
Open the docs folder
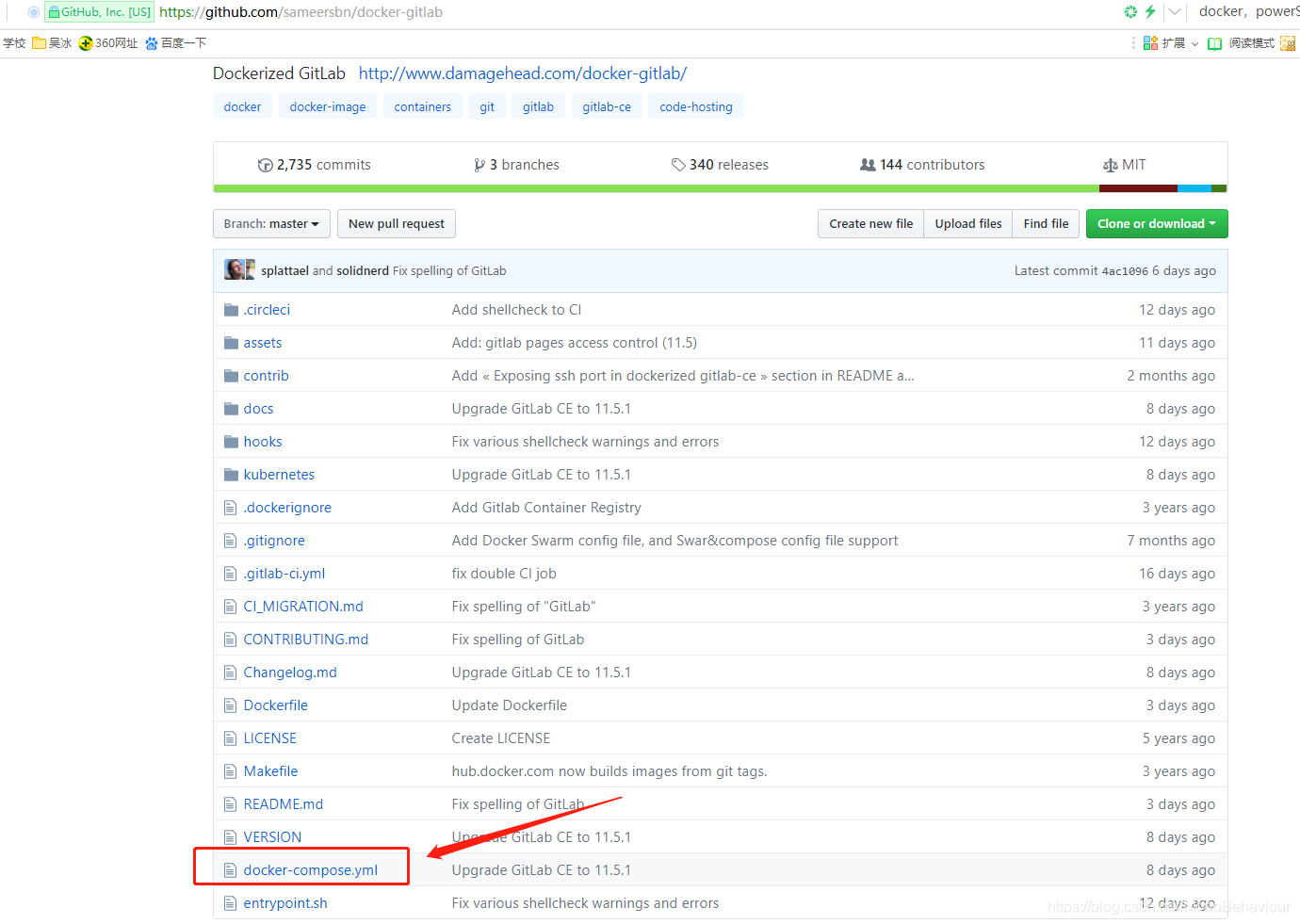click(x=258, y=409)
